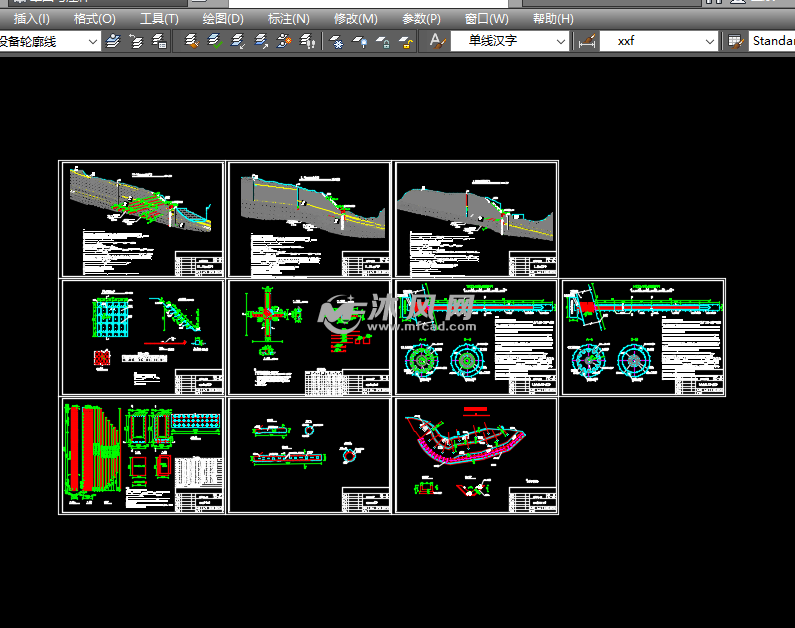Open the Dimension Style brush icon
Viewport: 795px width, 628px height.
point(587,41)
